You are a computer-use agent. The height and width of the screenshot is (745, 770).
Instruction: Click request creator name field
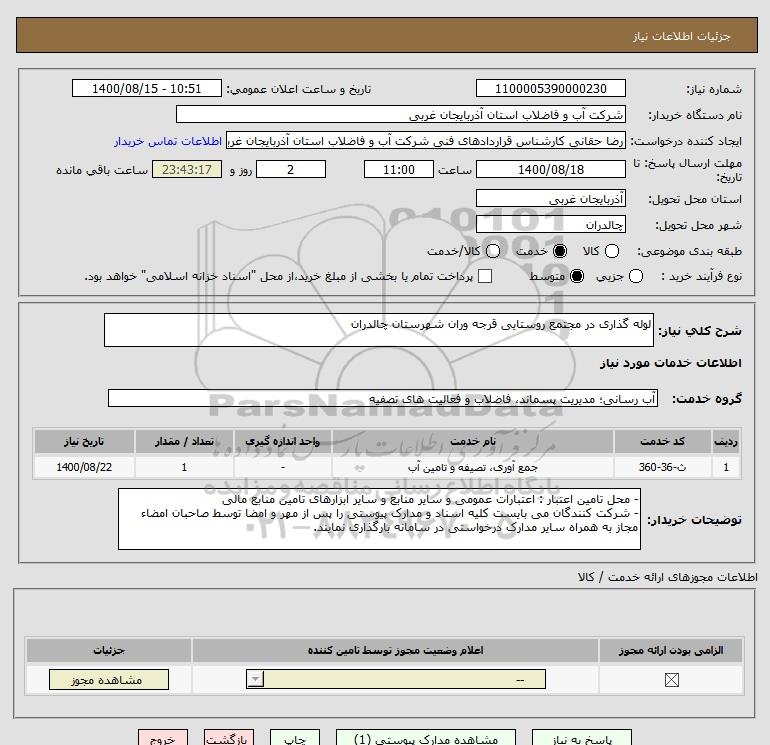coord(426,140)
